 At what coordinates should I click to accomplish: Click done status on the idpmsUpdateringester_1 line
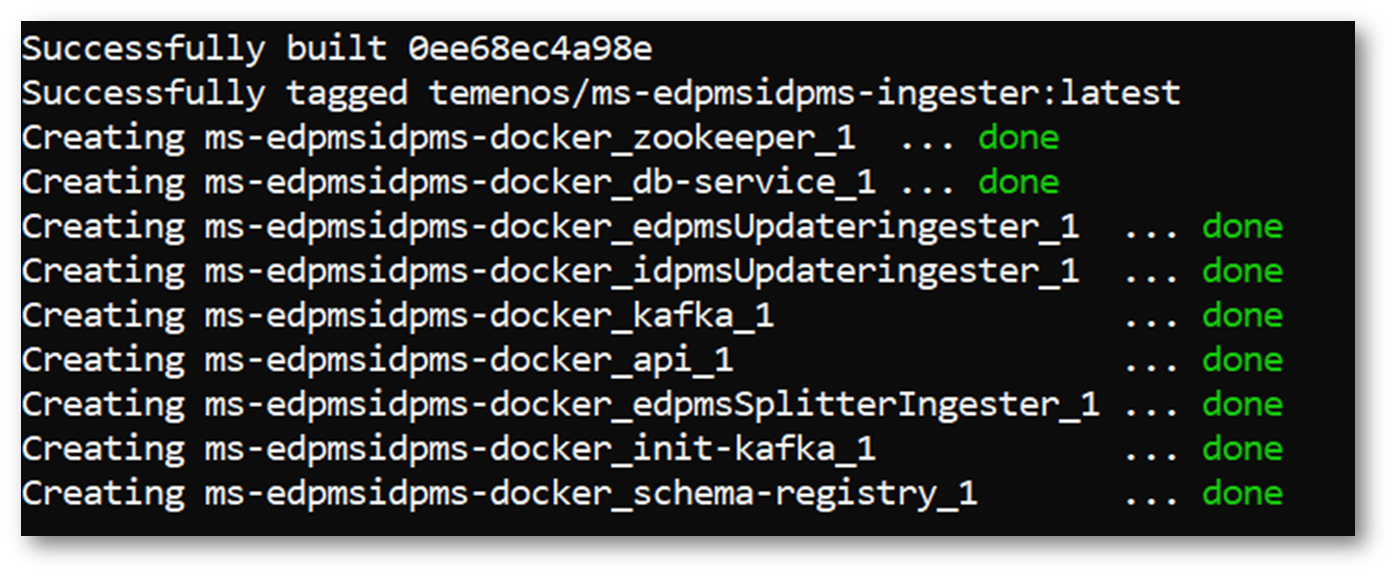(1242, 271)
